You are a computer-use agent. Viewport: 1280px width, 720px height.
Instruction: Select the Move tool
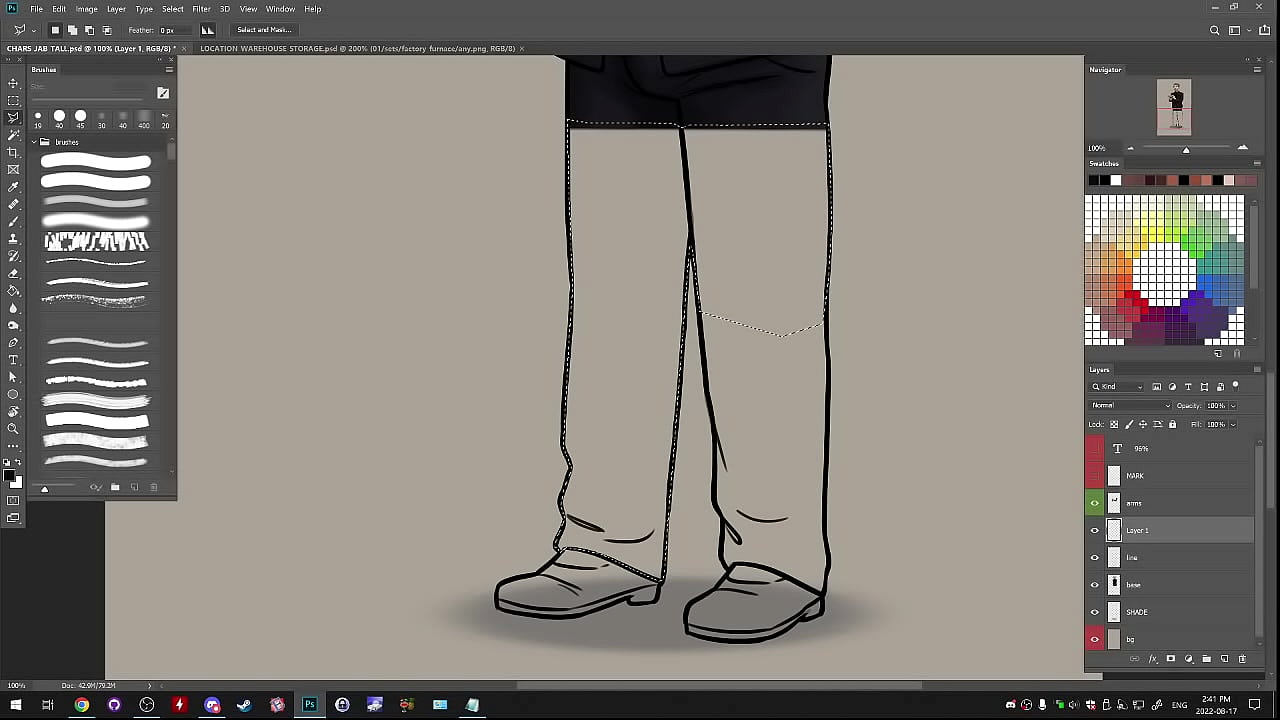pyautogui.click(x=13, y=83)
